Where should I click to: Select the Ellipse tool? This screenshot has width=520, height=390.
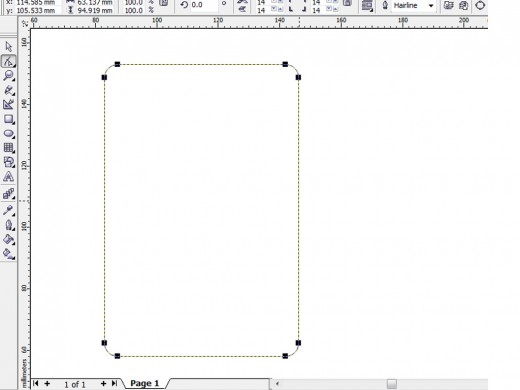[9, 134]
